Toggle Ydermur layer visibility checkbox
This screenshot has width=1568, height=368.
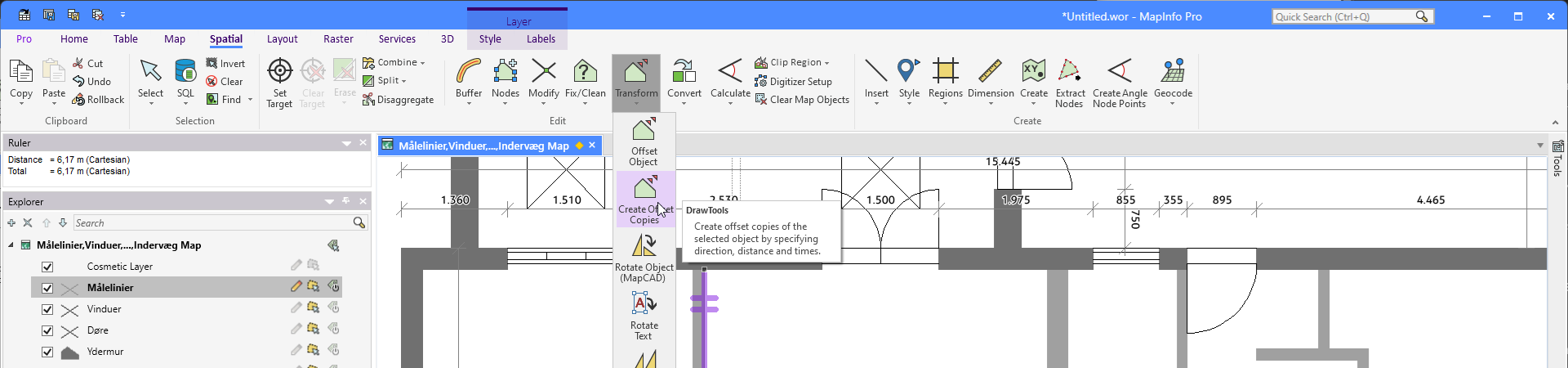[47, 352]
